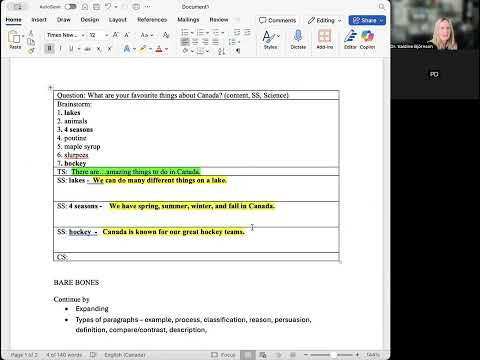480x360 pixels.
Task: Toggle Center paragraph alignment
Action: point(195,42)
